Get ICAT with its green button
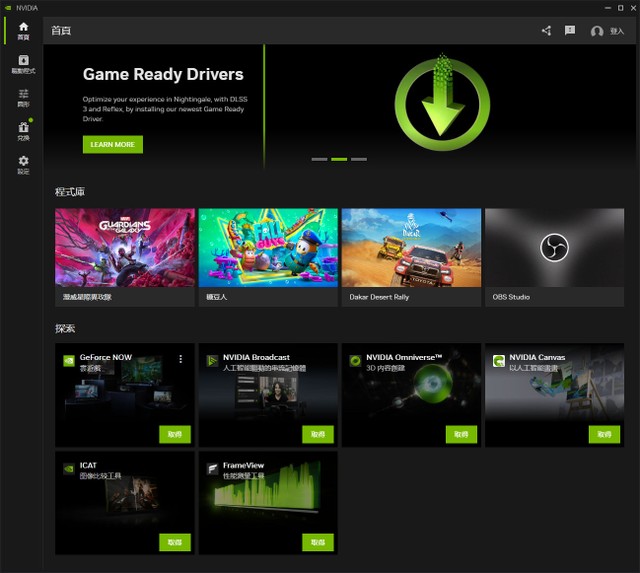Image resolution: width=640 pixels, height=573 pixels. (175, 542)
